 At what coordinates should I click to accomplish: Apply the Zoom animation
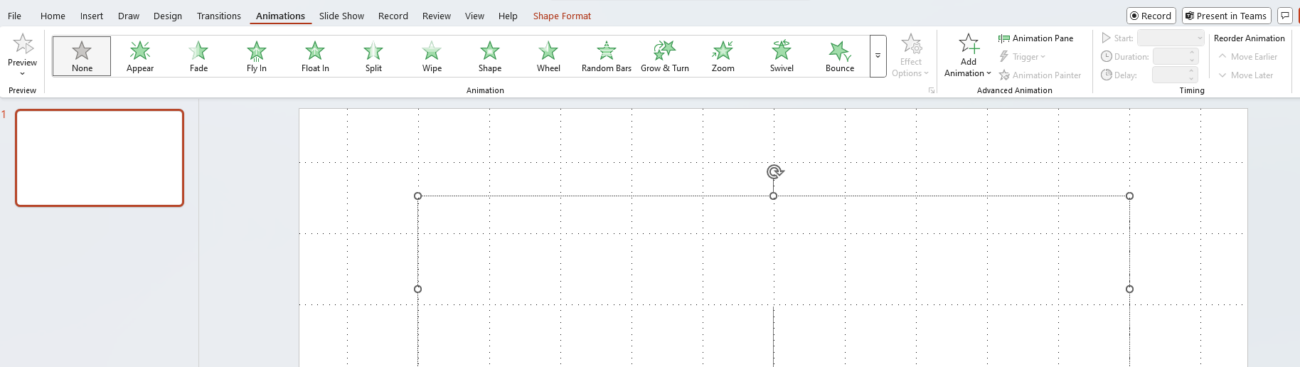tap(723, 57)
